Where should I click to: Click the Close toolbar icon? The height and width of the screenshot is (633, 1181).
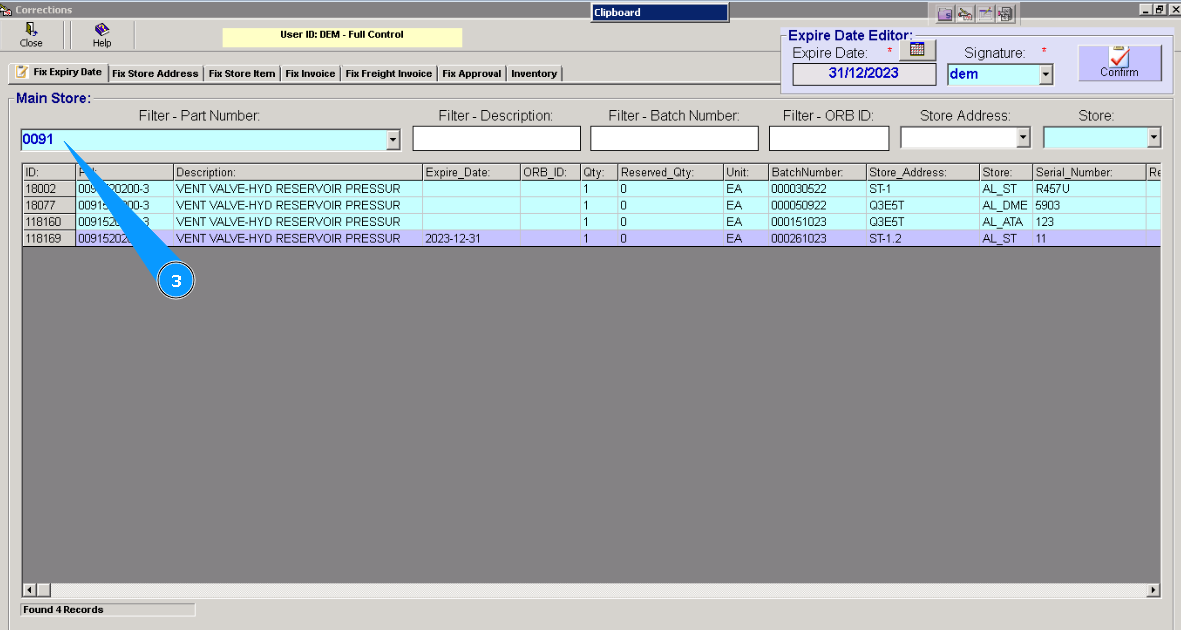[x=31, y=35]
